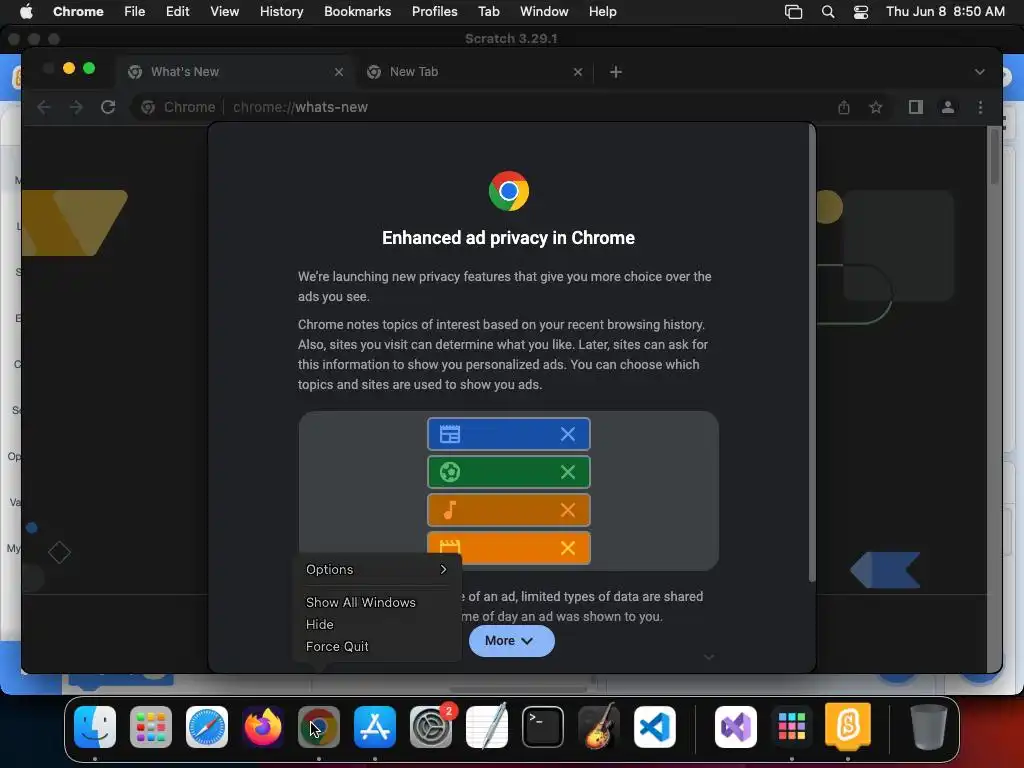Viewport: 1024px width, 768px height.
Task: Open the Apple menu
Action: point(26,11)
